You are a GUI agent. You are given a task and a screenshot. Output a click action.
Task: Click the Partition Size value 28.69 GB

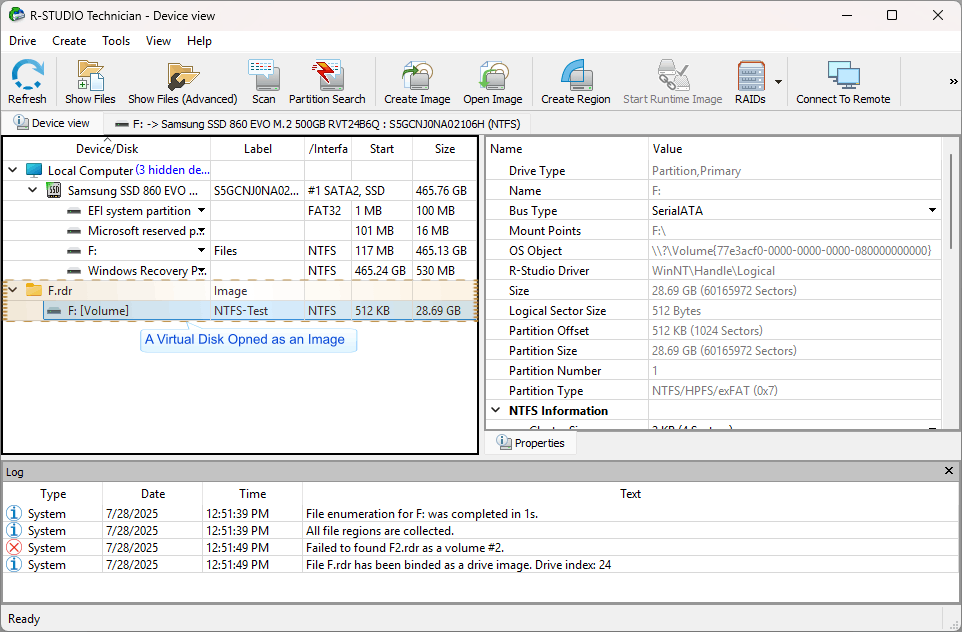pos(724,350)
